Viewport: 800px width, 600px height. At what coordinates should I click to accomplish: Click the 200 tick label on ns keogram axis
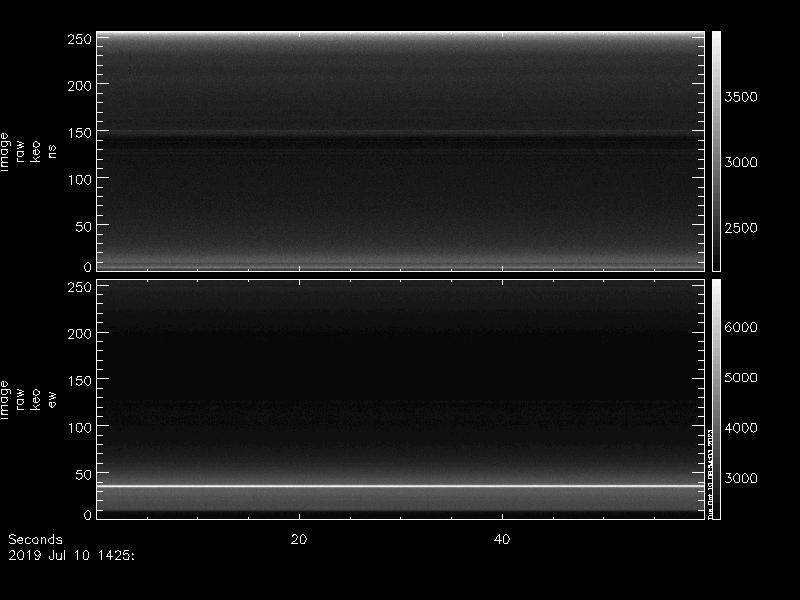(79, 86)
